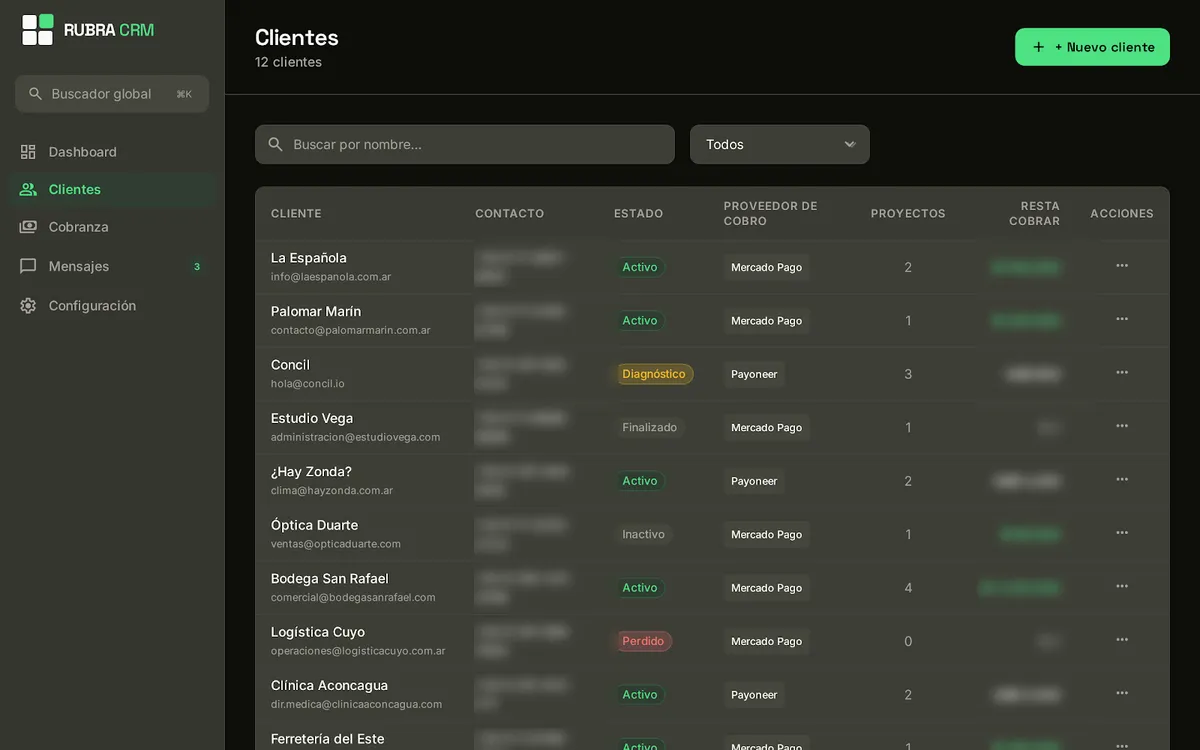
Task: Click Mercado Pago tag for Palomar Marín
Action: tap(767, 321)
